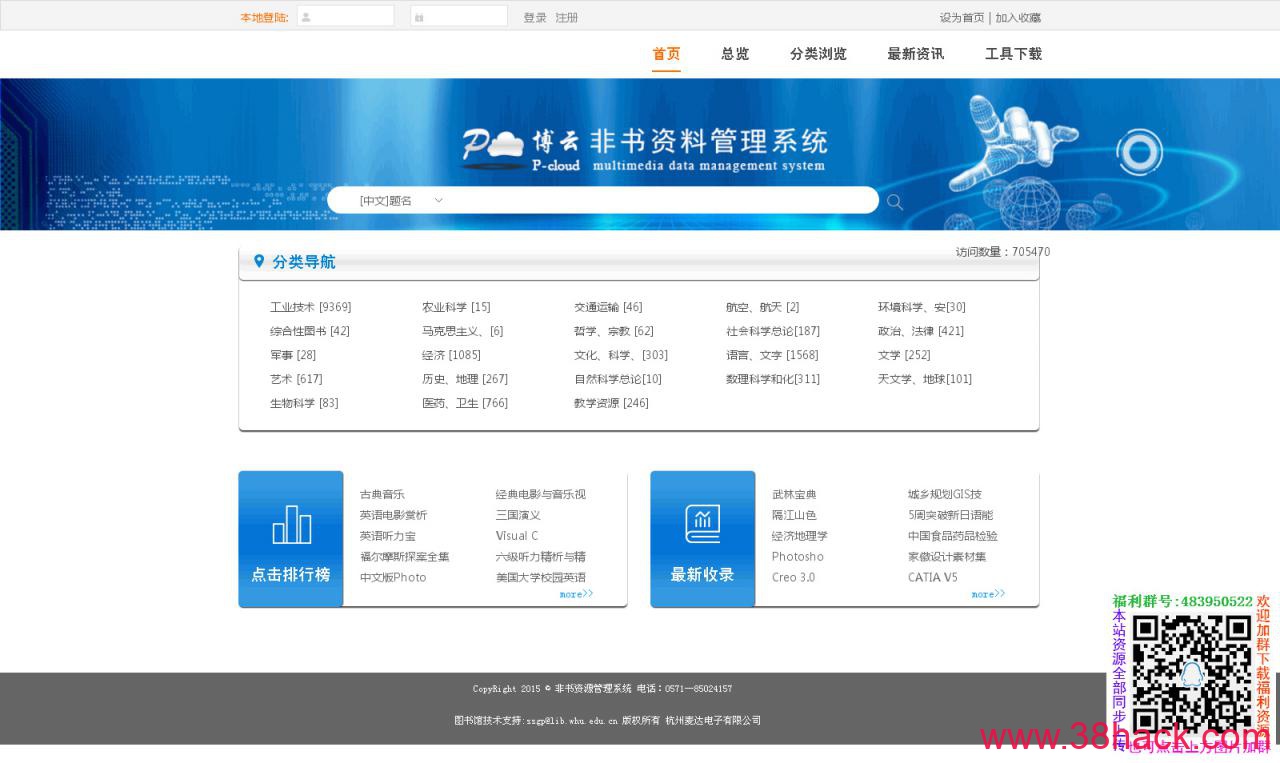Open 武林宝典 in 最新收录

click(x=794, y=494)
